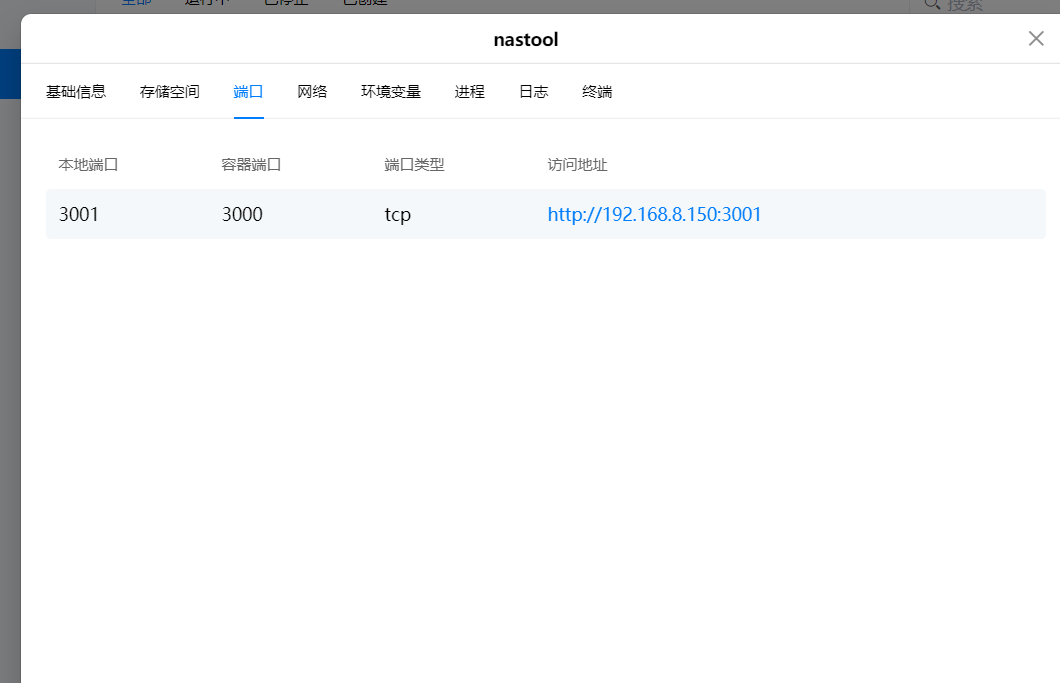The height and width of the screenshot is (683, 1060).
Task: View the 日志 tab
Action: [x=533, y=92]
